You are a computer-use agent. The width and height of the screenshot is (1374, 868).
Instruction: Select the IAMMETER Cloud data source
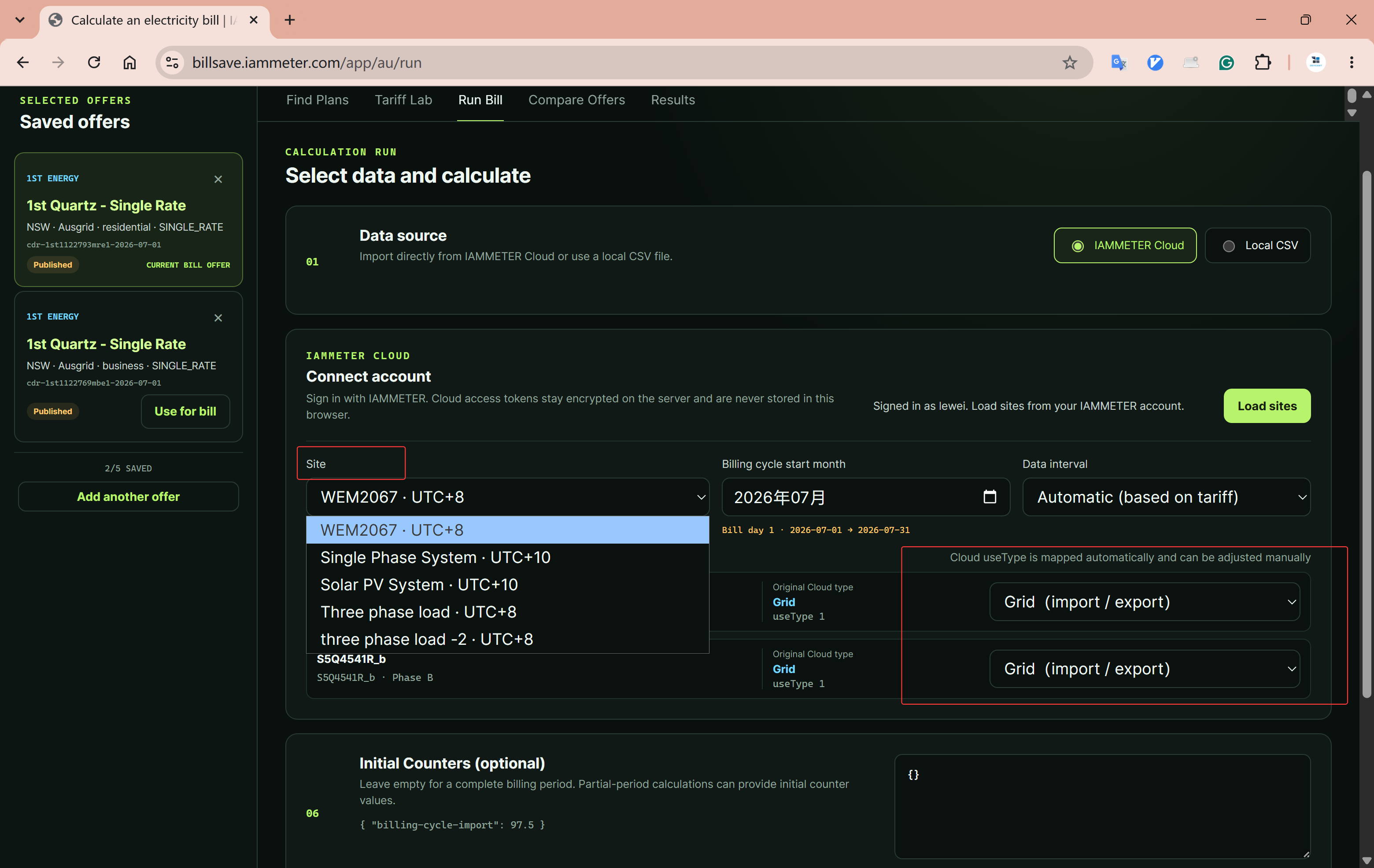(x=1125, y=245)
